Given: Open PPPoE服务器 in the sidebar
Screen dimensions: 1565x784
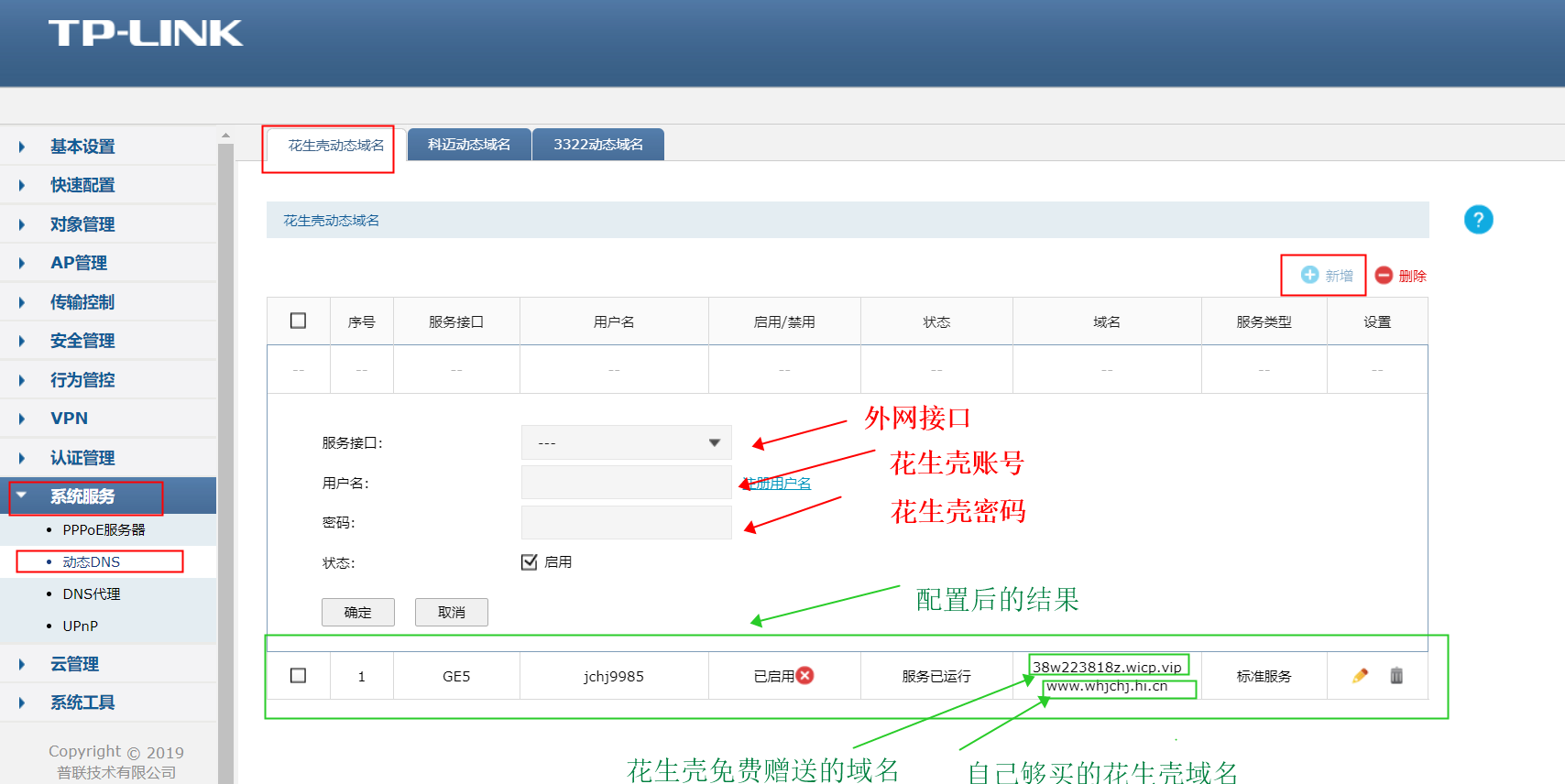Looking at the screenshot, I should (x=104, y=529).
